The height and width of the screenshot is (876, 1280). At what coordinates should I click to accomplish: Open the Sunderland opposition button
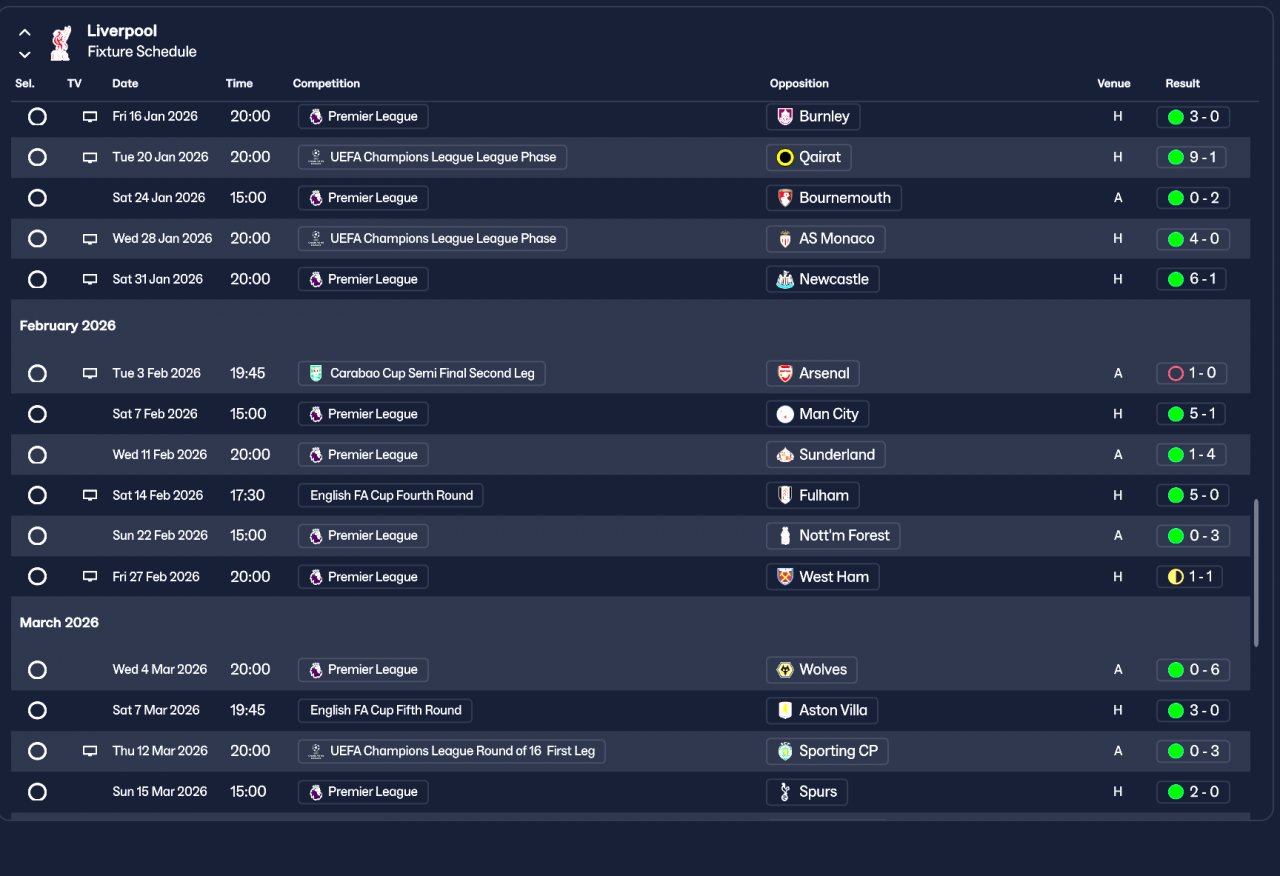(x=826, y=455)
